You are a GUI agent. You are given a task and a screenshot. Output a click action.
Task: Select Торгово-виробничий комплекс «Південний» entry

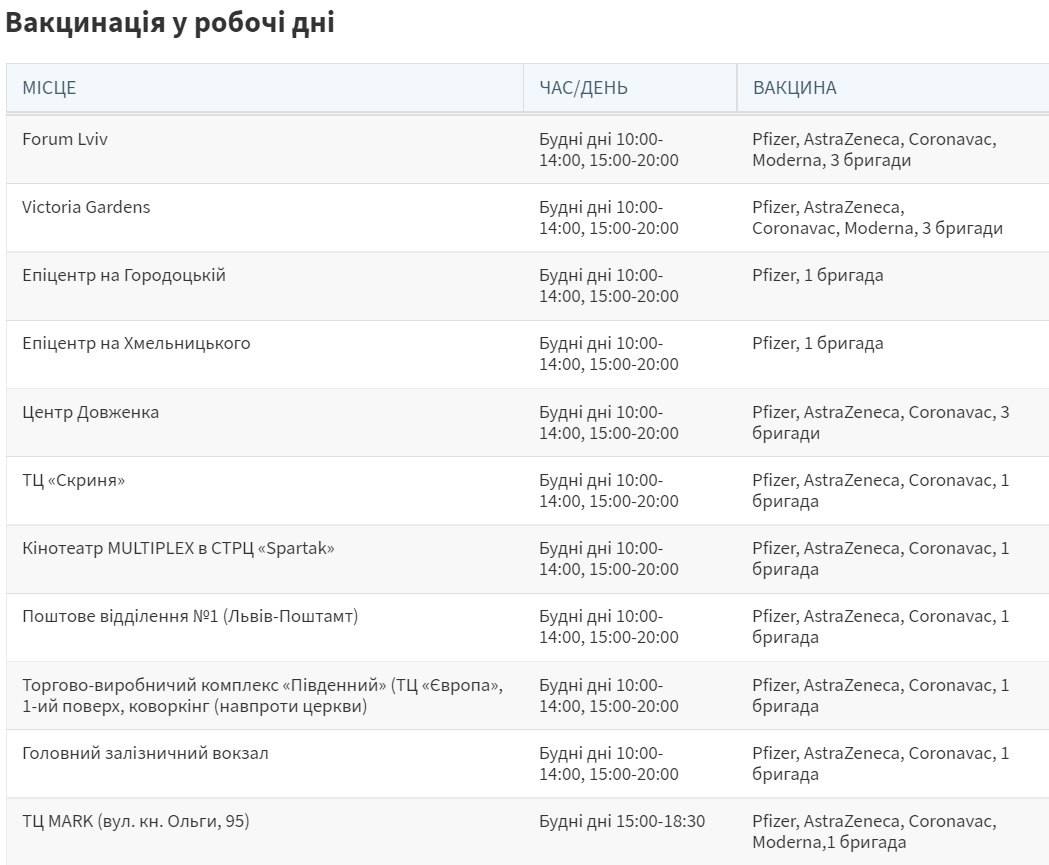click(x=262, y=696)
